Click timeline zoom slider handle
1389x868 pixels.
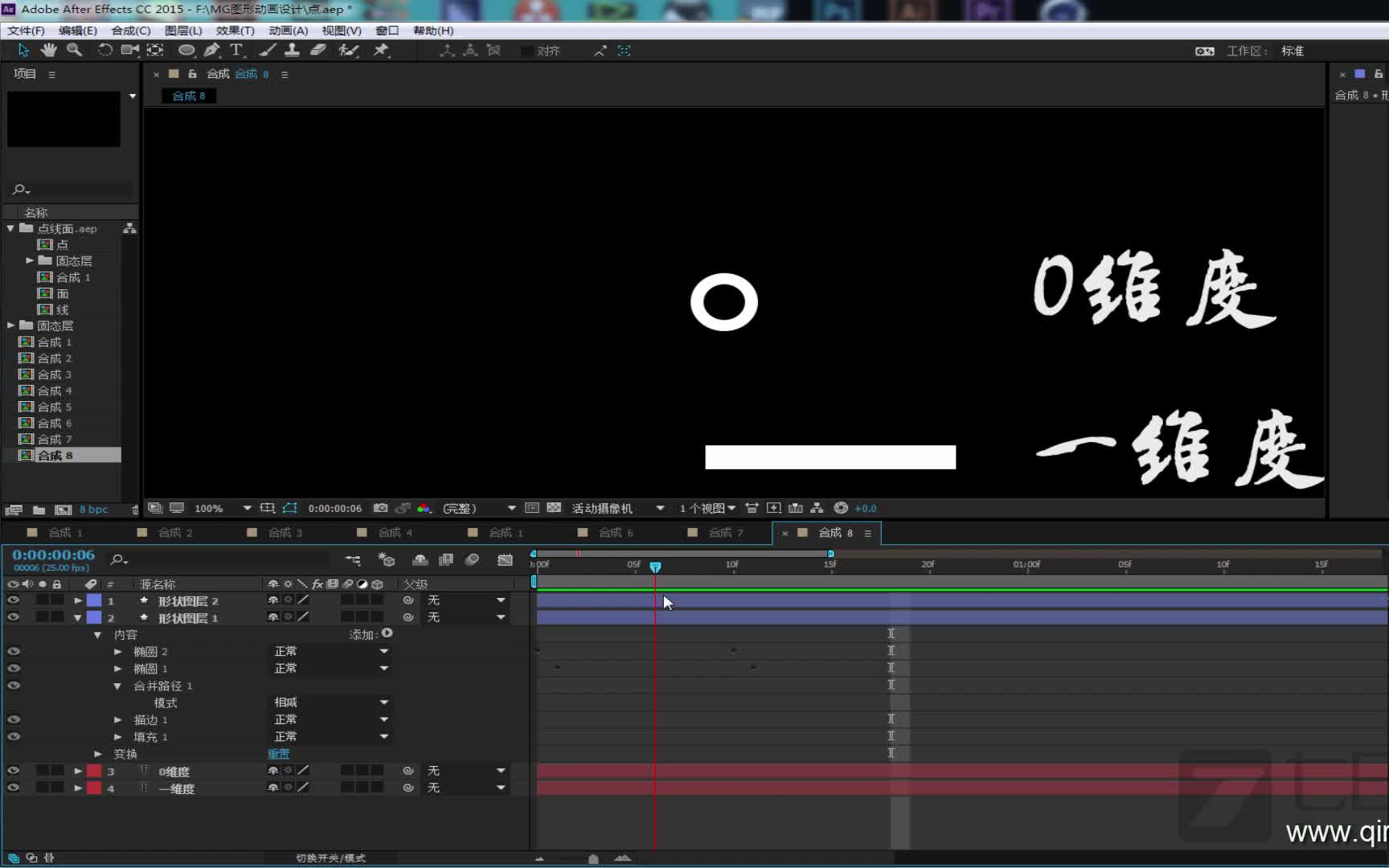click(593, 858)
